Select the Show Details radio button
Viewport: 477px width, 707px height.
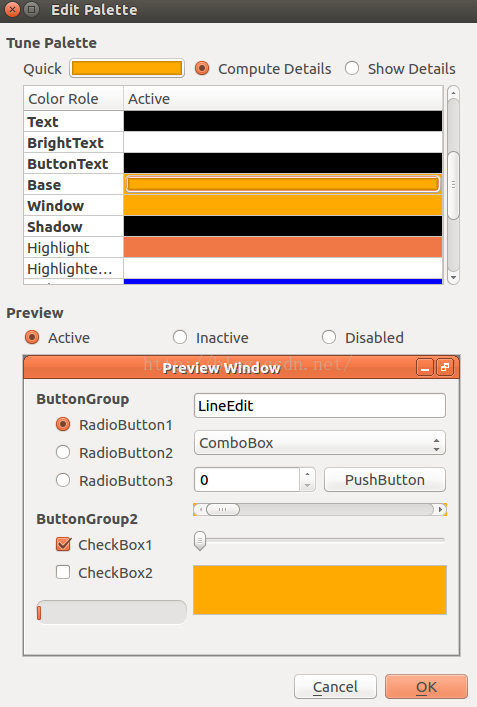[352, 68]
